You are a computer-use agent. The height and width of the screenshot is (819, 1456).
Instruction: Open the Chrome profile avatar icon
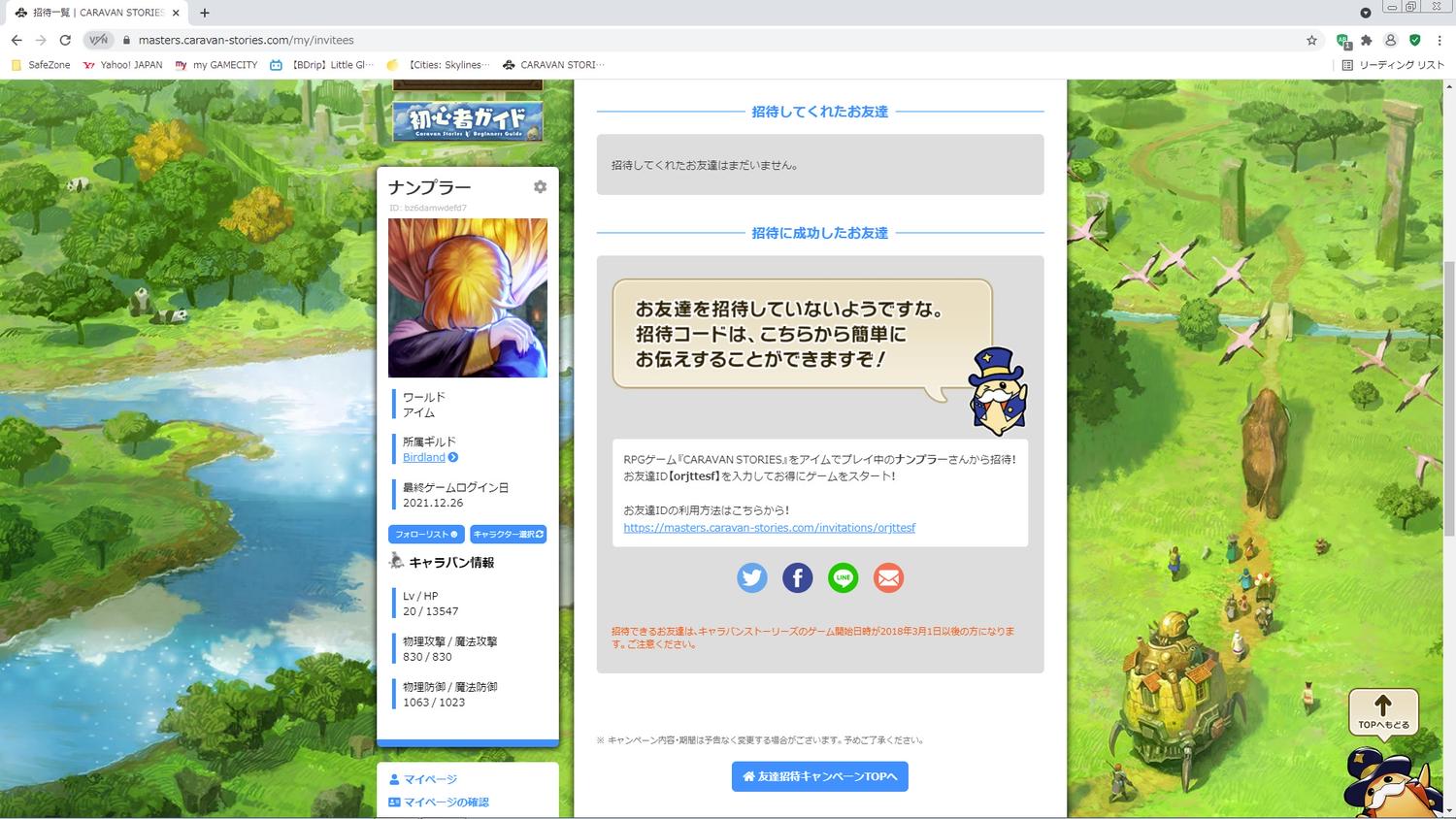pos(1391,40)
